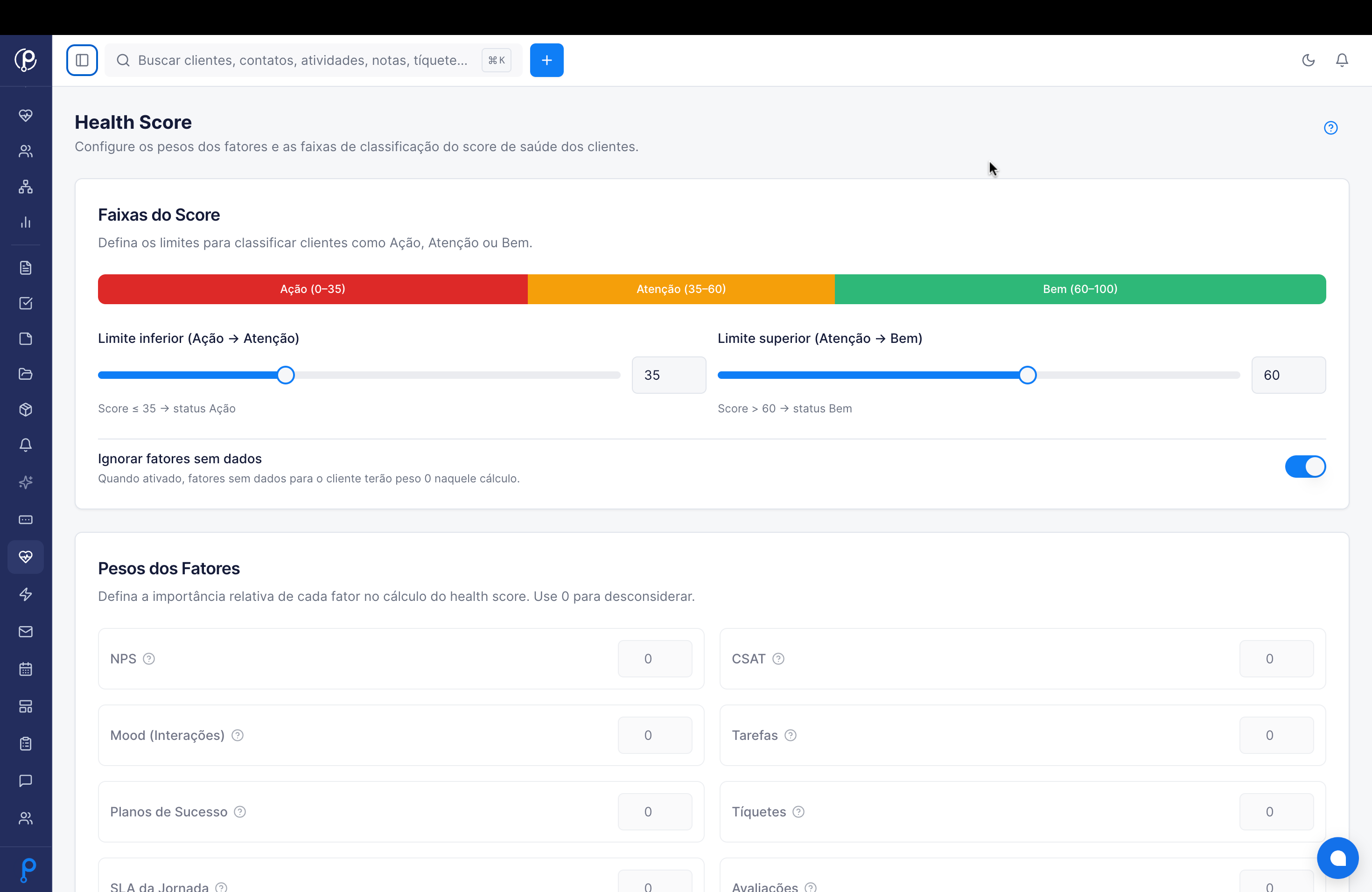Open the alerts bell icon in sidebar
This screenshot has width=1372, height=892.
(x=25, y=445)
